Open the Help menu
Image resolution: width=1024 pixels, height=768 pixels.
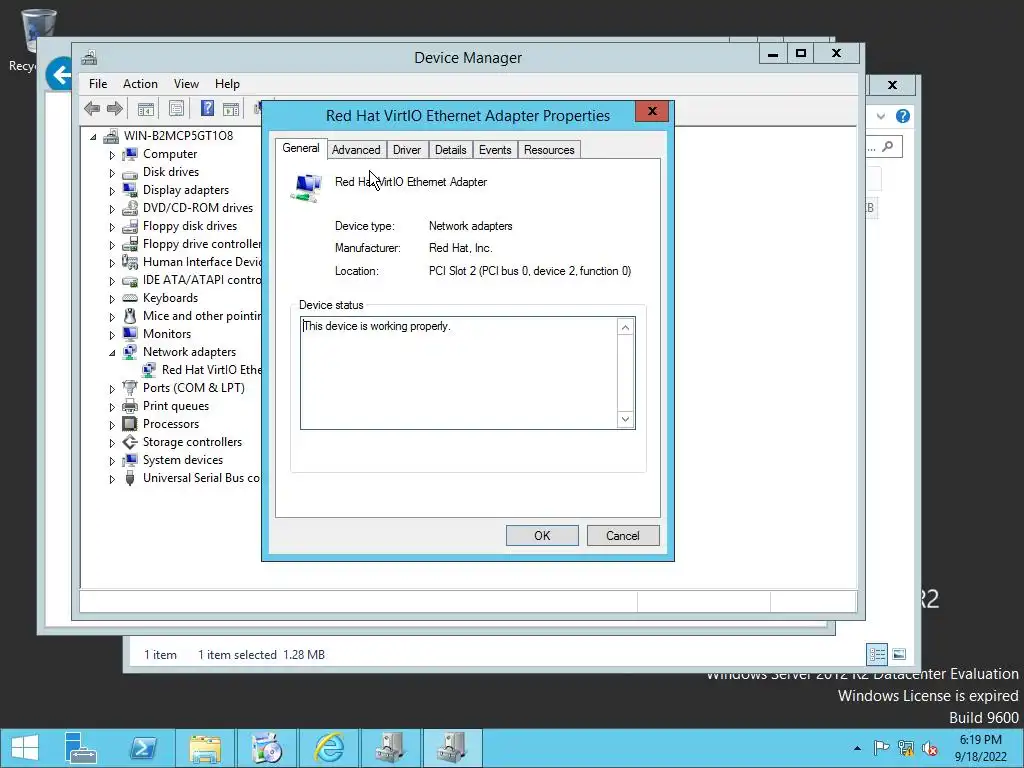pyautogui.click(x=227, y=84)
